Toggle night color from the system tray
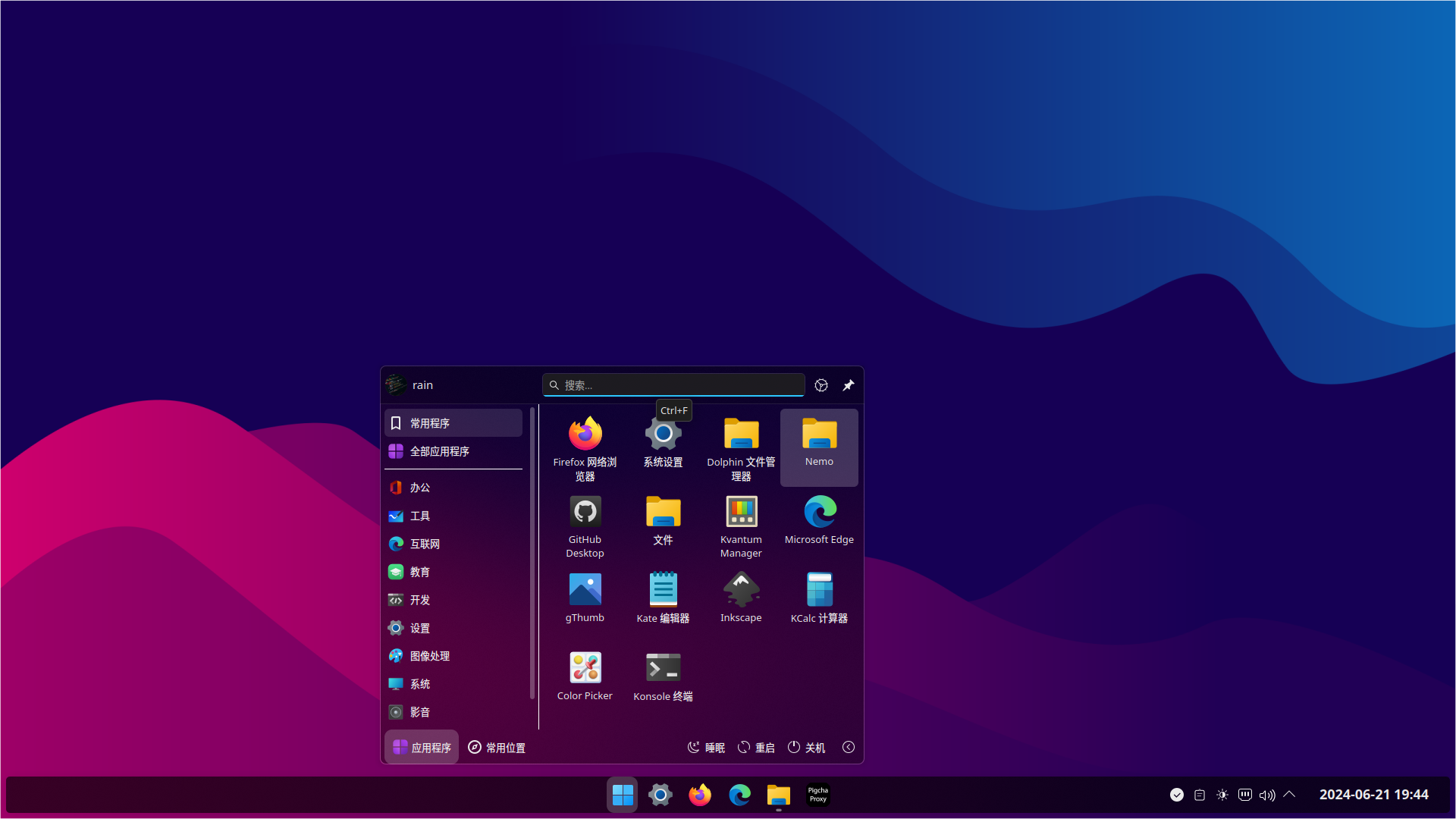Image resolution: width=1456 pixels, height=819 pixels. [x=1222, y=795]
